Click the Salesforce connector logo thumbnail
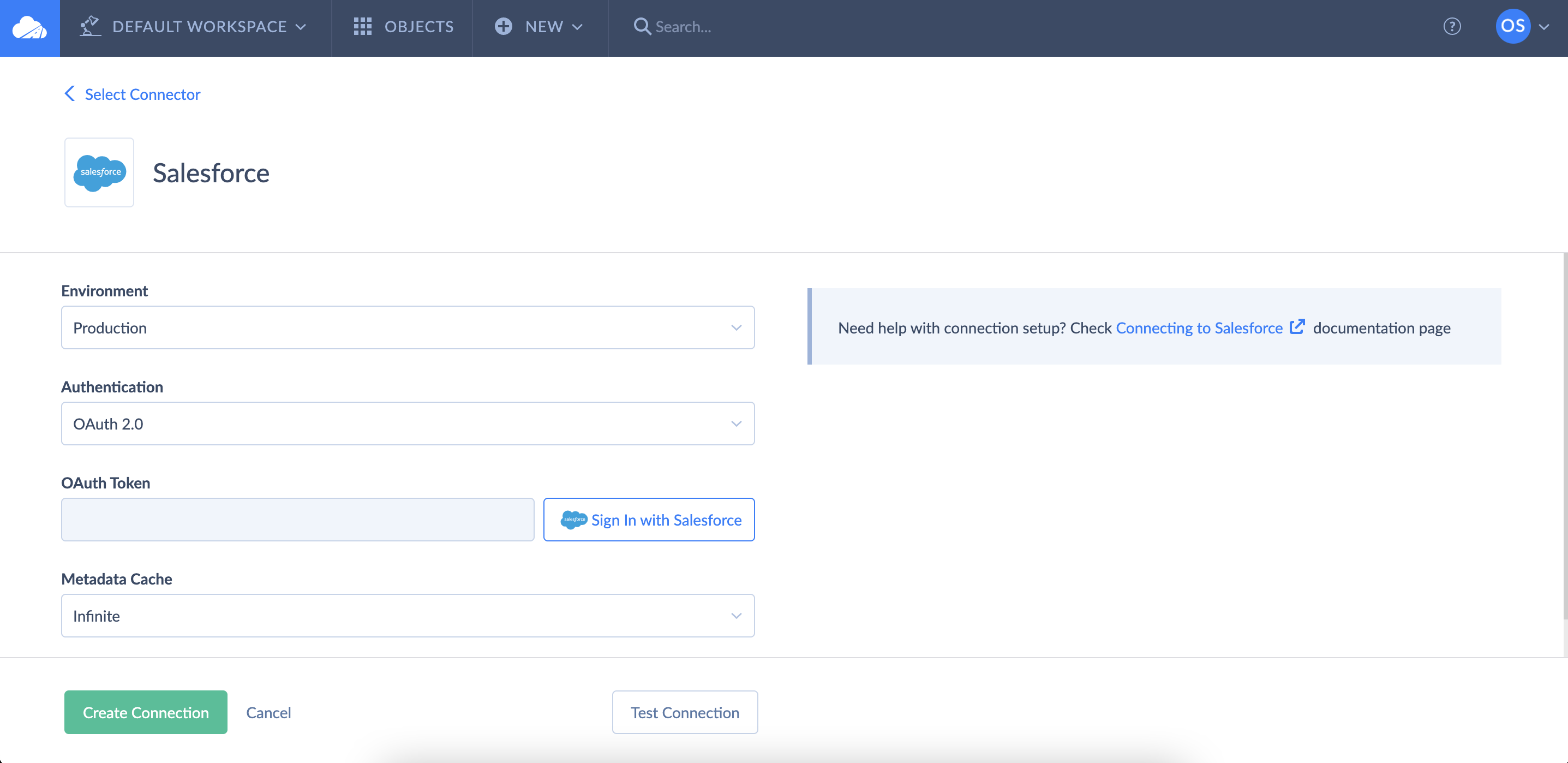 tap(99, 172)
